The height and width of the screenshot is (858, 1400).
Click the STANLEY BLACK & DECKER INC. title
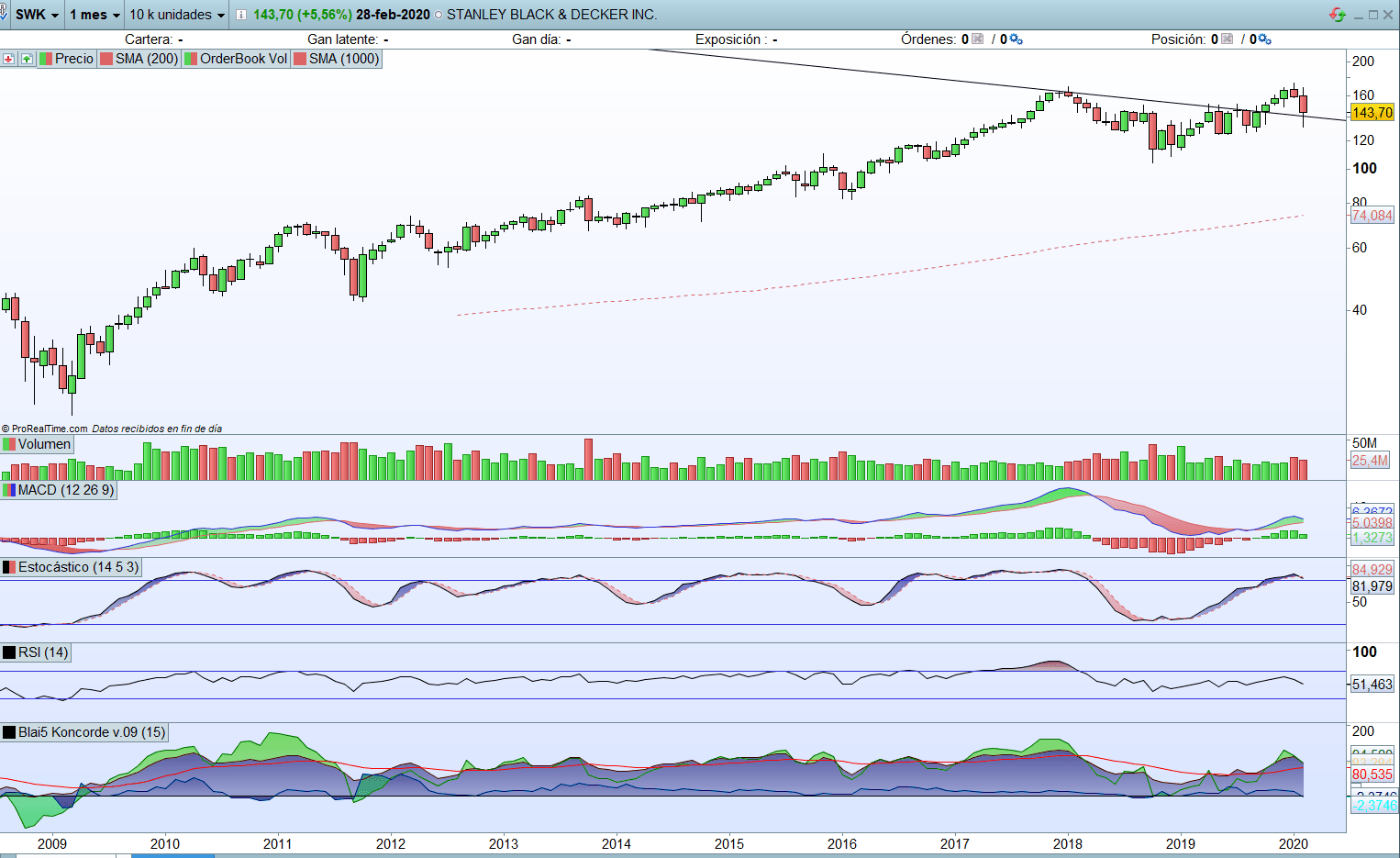pos(552,15)
